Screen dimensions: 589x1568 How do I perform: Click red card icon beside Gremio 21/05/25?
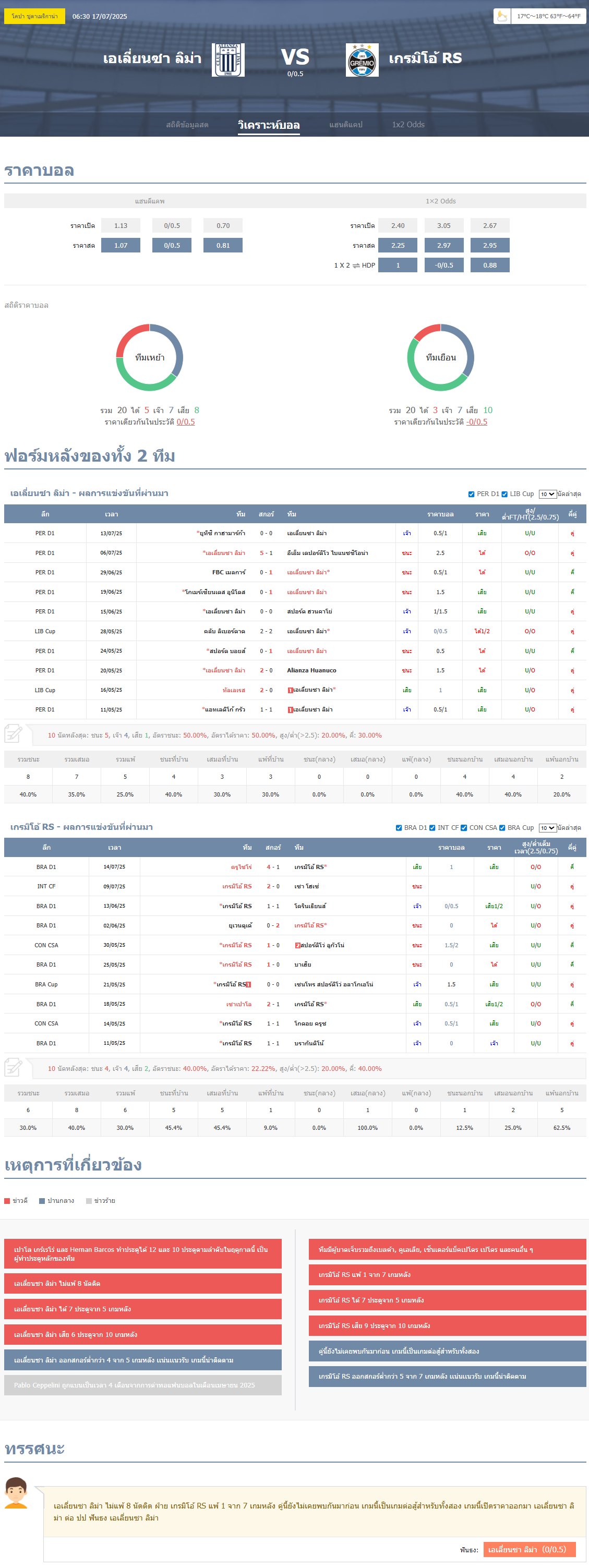coord(248,984)
